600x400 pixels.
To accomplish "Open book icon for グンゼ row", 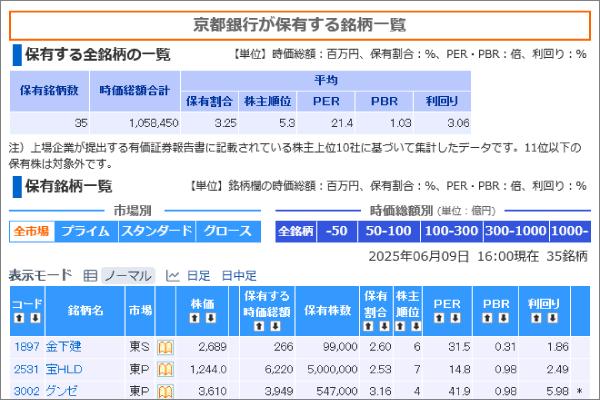I will [165, 392].
